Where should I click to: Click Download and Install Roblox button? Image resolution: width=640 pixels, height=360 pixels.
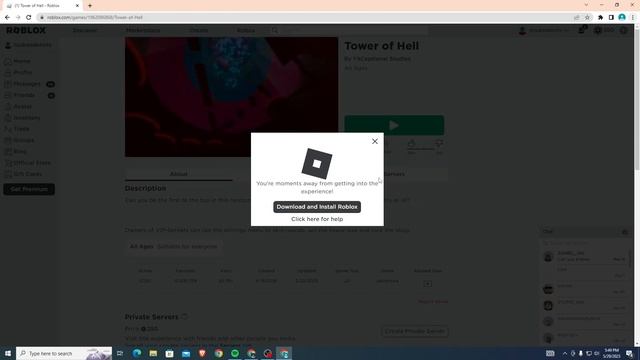pos(317,207)
